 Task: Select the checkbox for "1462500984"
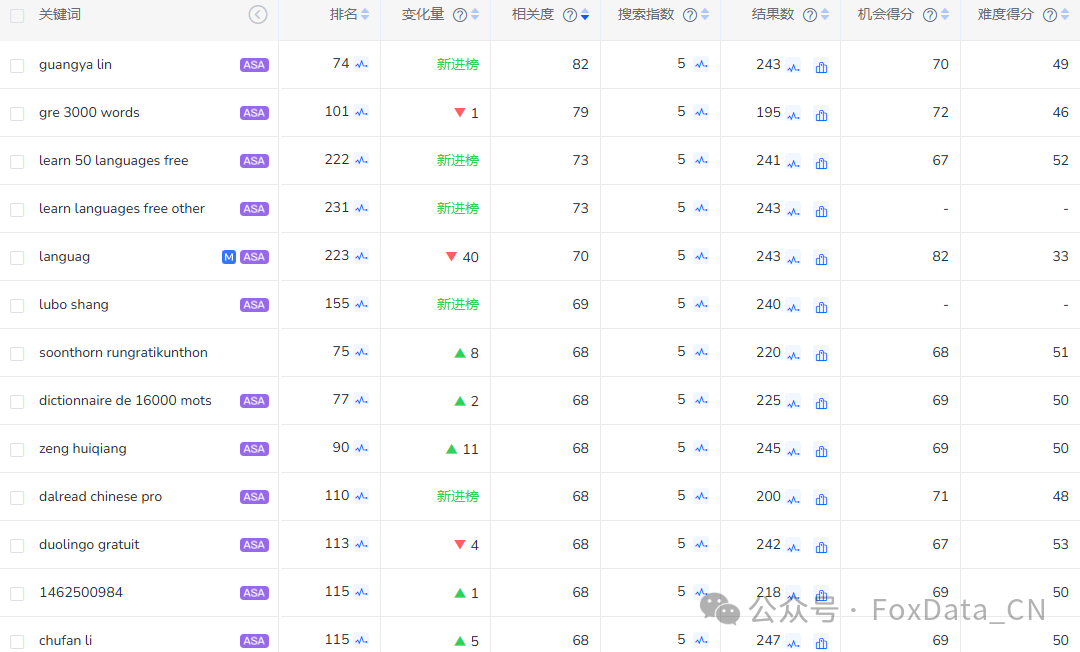coord(16,592)
